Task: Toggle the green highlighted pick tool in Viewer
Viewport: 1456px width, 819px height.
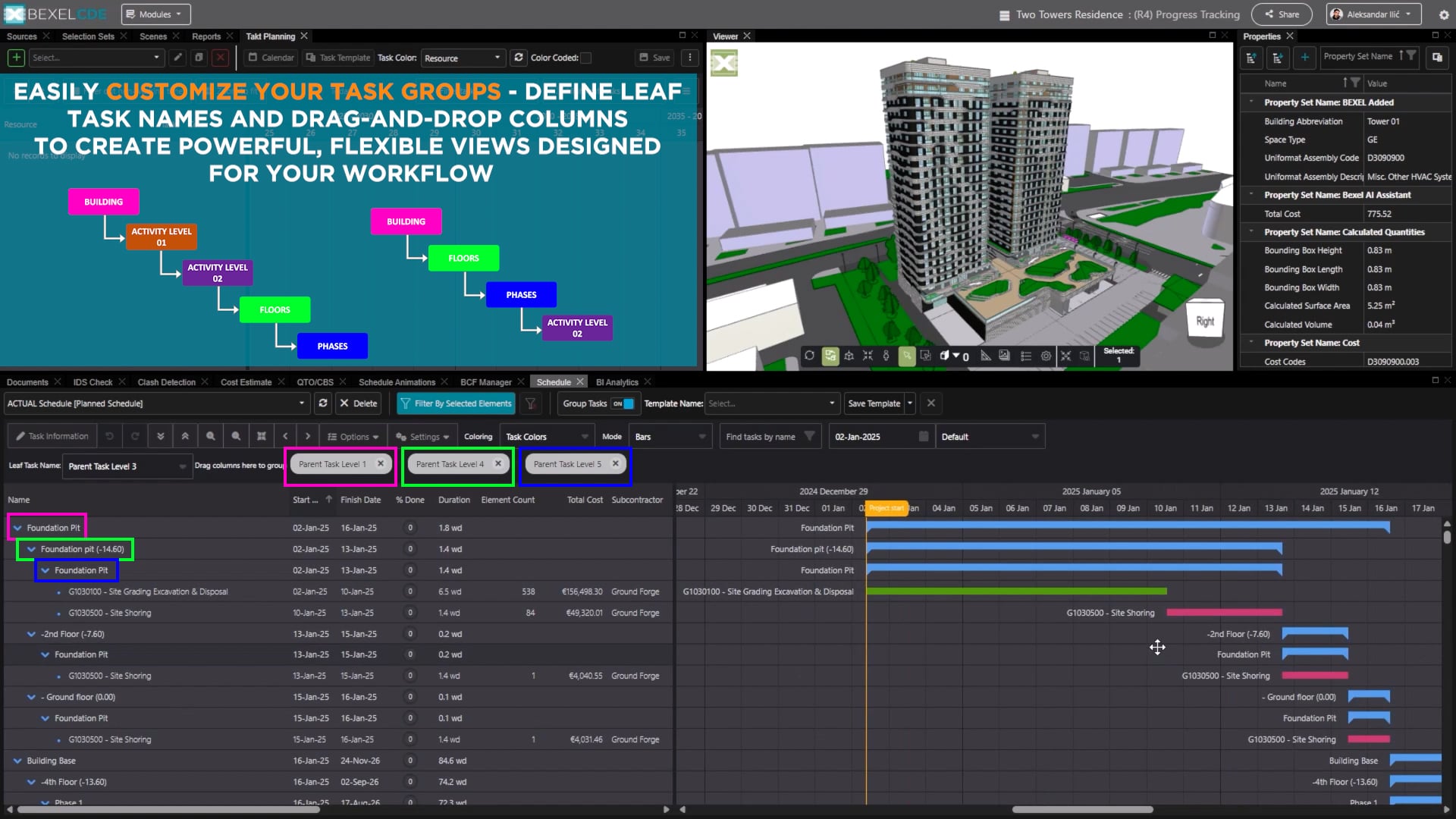Action: 906,356
